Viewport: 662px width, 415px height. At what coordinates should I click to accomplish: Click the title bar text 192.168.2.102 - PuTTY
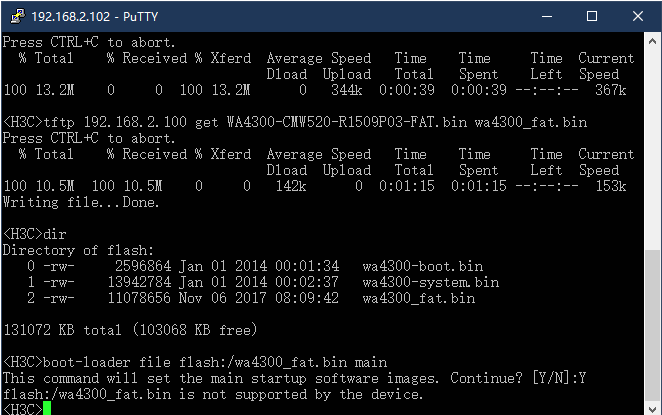point(87,16)
